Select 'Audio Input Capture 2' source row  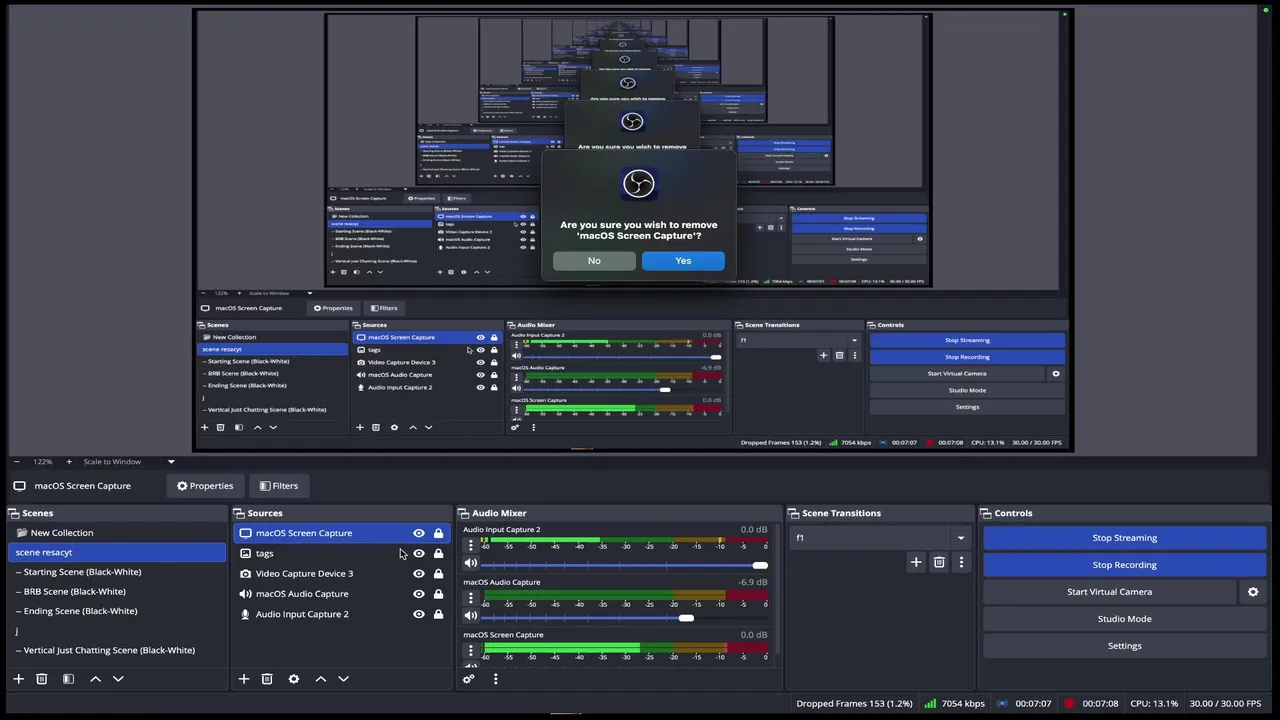[x=342, y=614]
